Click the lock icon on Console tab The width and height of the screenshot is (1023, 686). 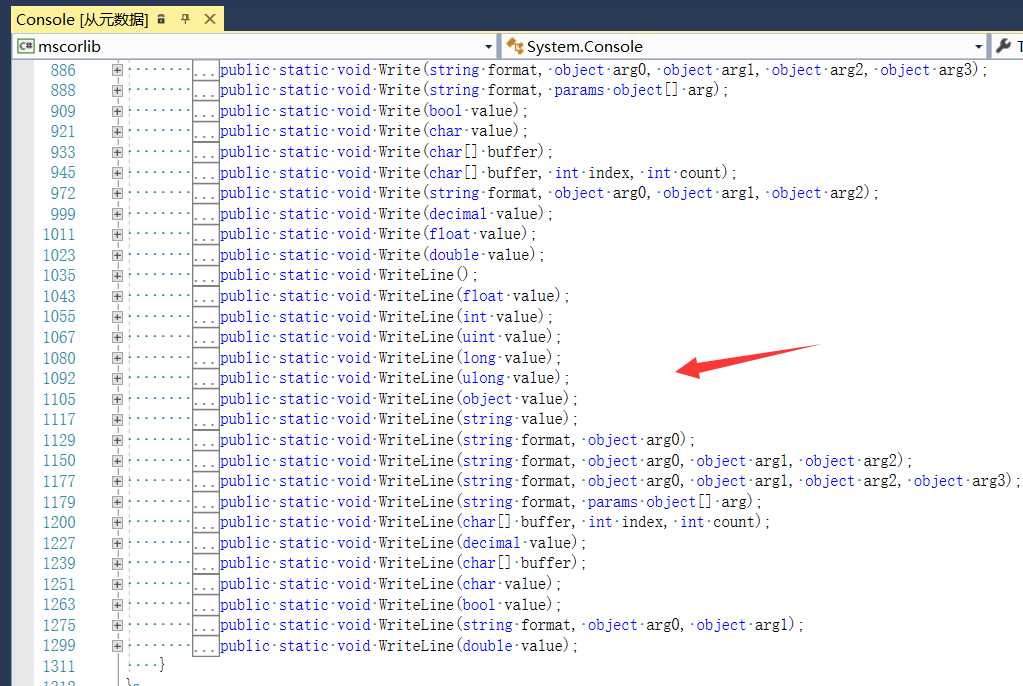(161, 20)
